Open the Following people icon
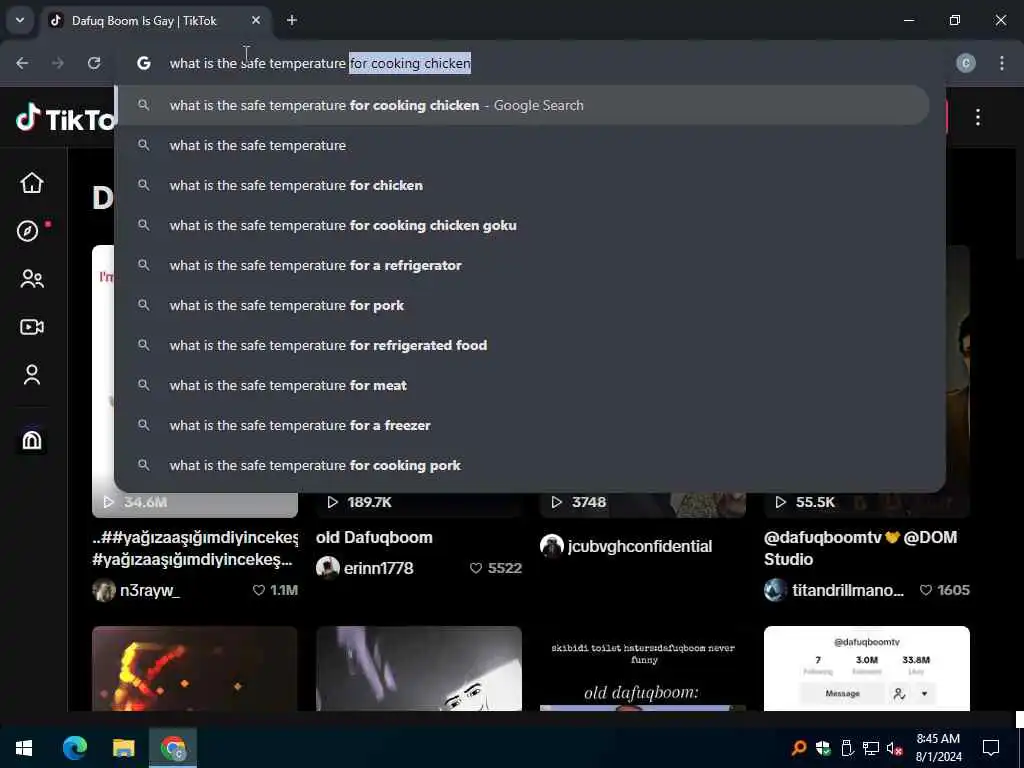This screenshot has height=768, width=1024. pos(31,279)
